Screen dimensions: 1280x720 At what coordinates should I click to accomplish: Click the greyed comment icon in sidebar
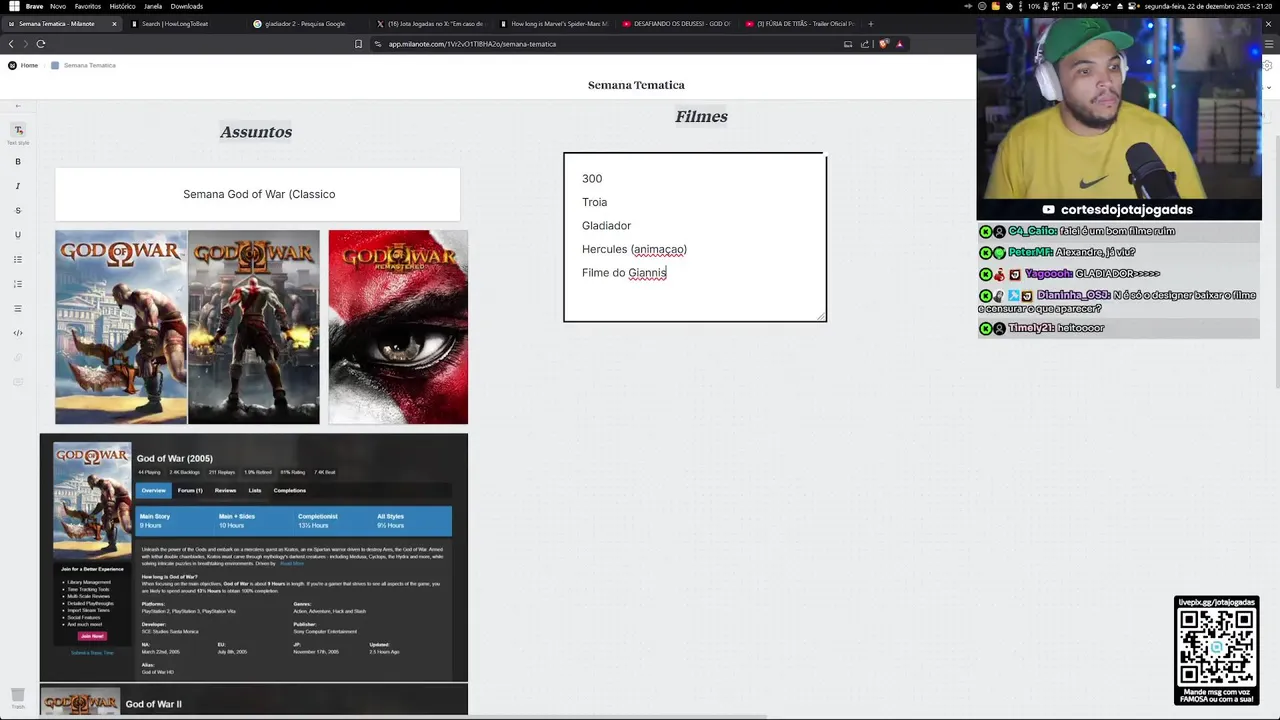[18, 382]
